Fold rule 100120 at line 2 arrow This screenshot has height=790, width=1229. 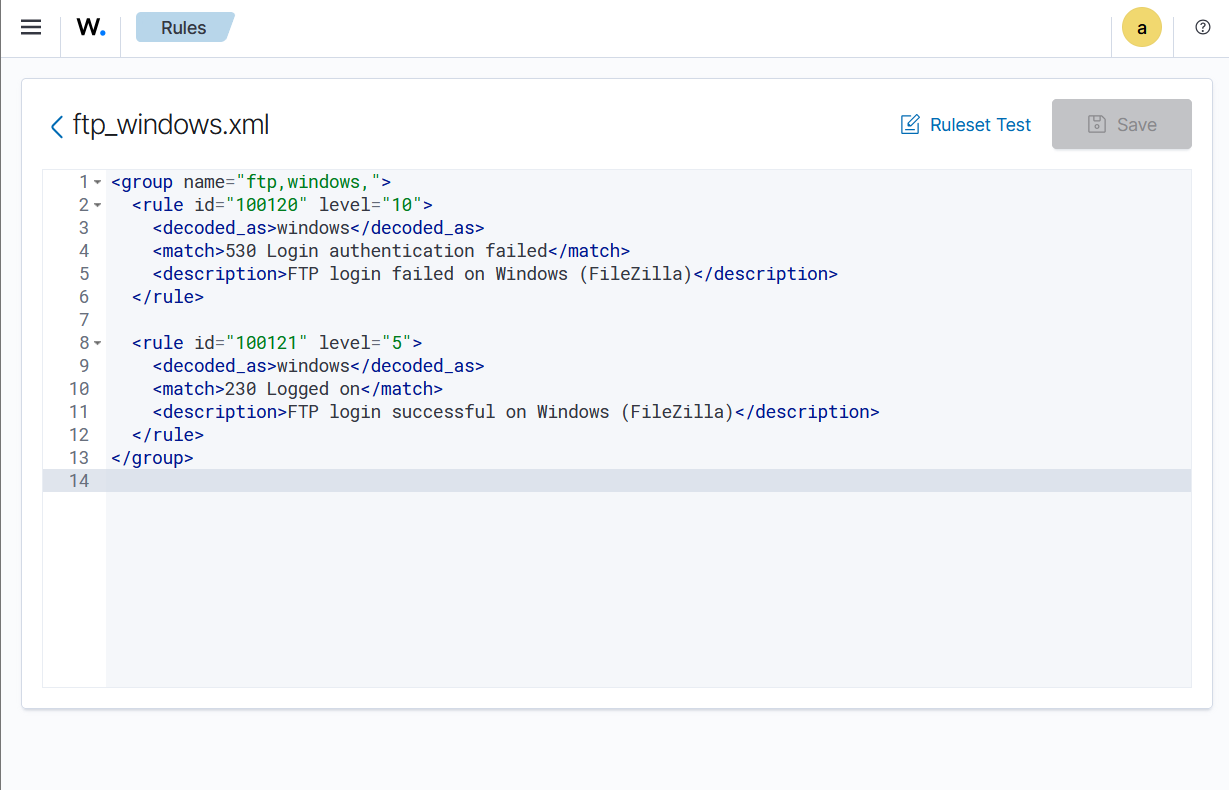97,205
